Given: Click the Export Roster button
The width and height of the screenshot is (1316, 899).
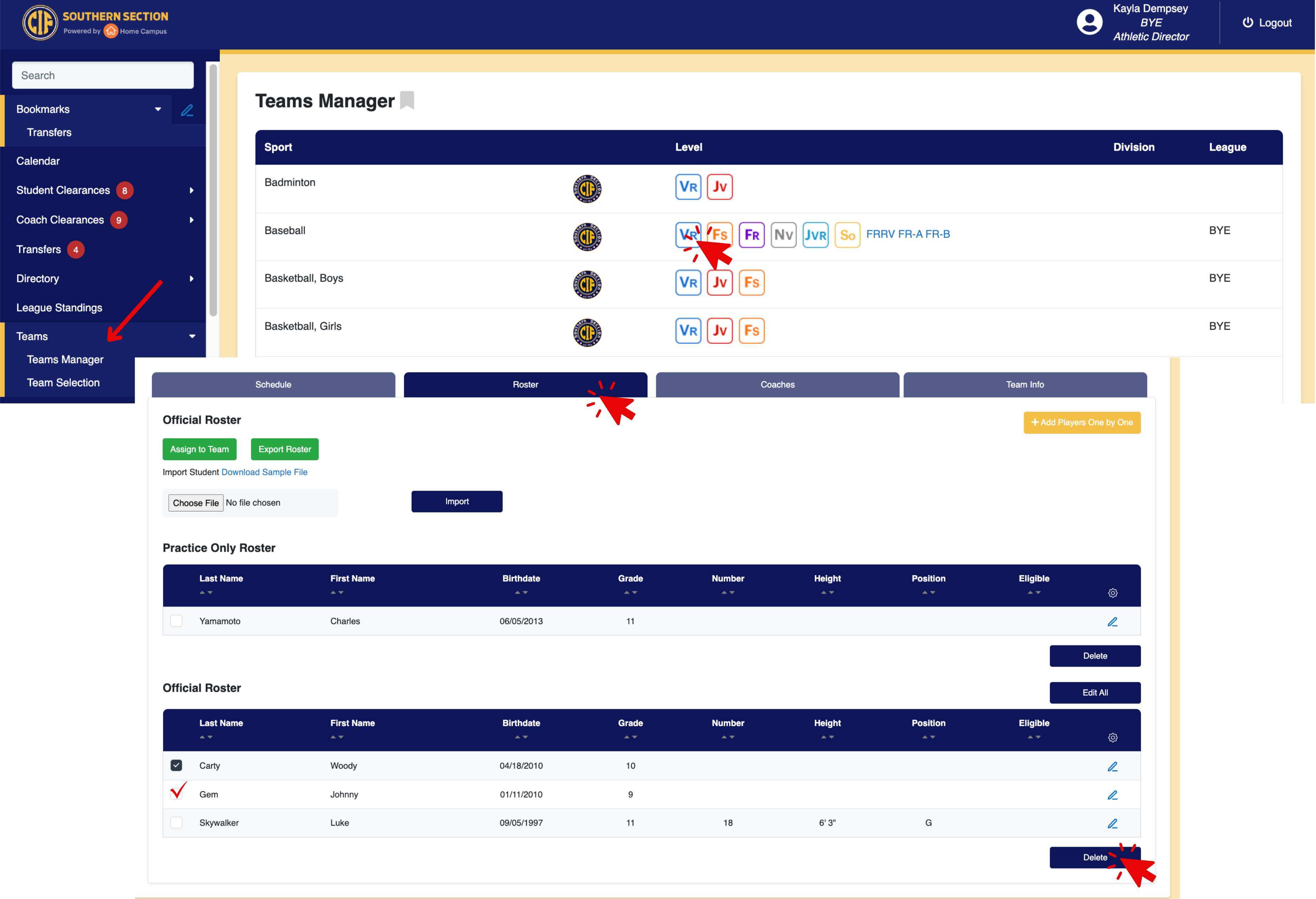Looking at the screenshot, I should pos(284,450).
